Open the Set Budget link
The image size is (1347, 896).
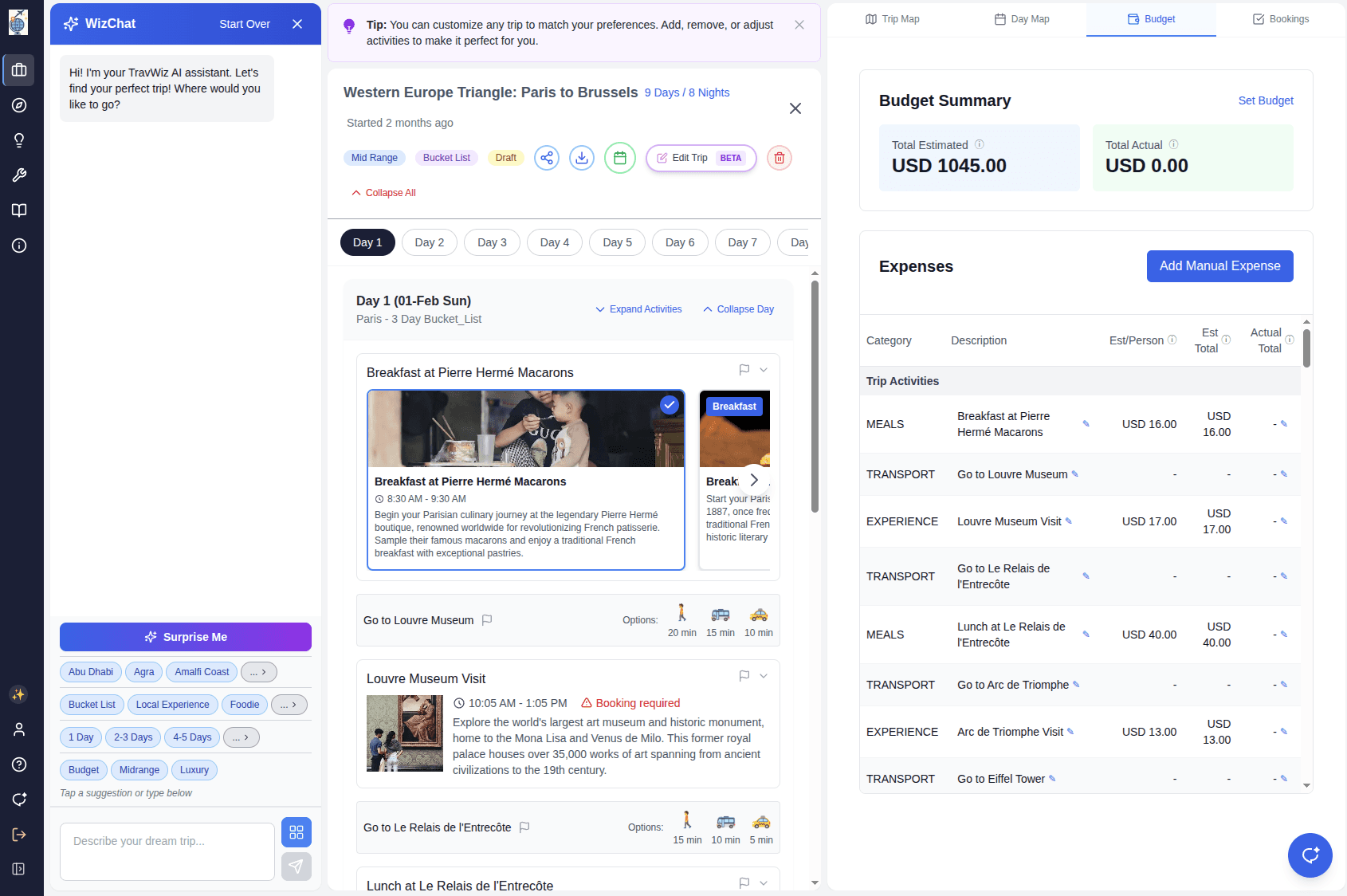(1265, 100)
